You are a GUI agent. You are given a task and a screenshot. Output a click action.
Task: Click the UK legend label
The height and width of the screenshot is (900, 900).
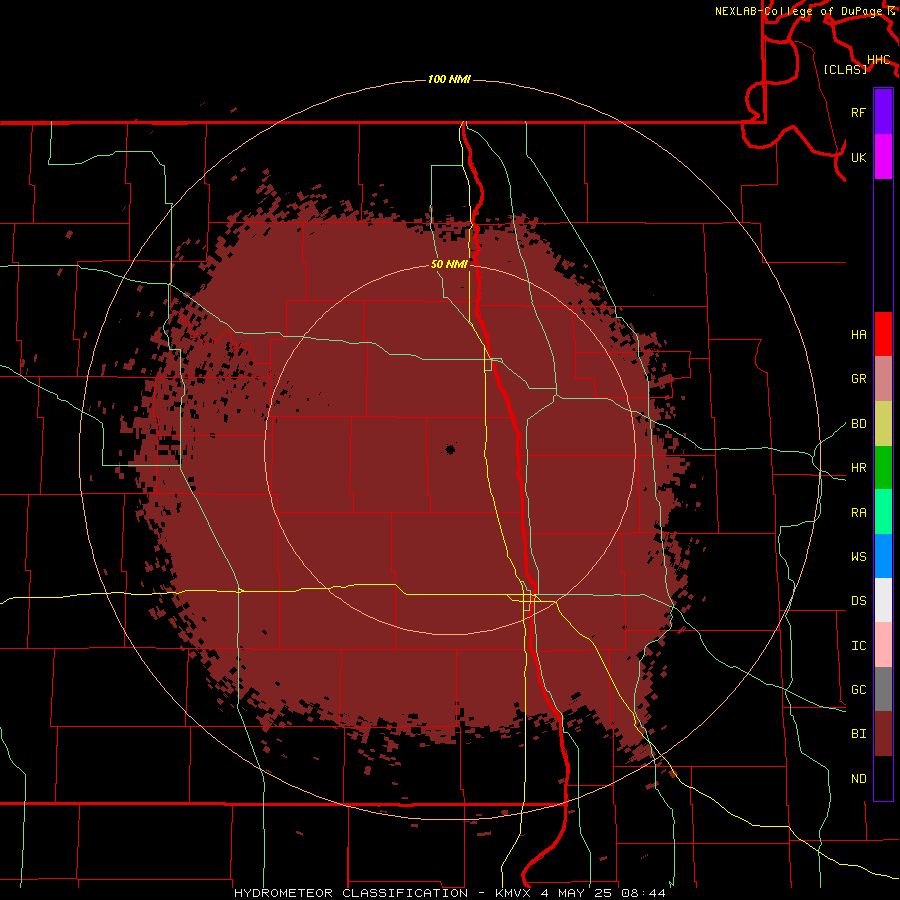(859, 157)
